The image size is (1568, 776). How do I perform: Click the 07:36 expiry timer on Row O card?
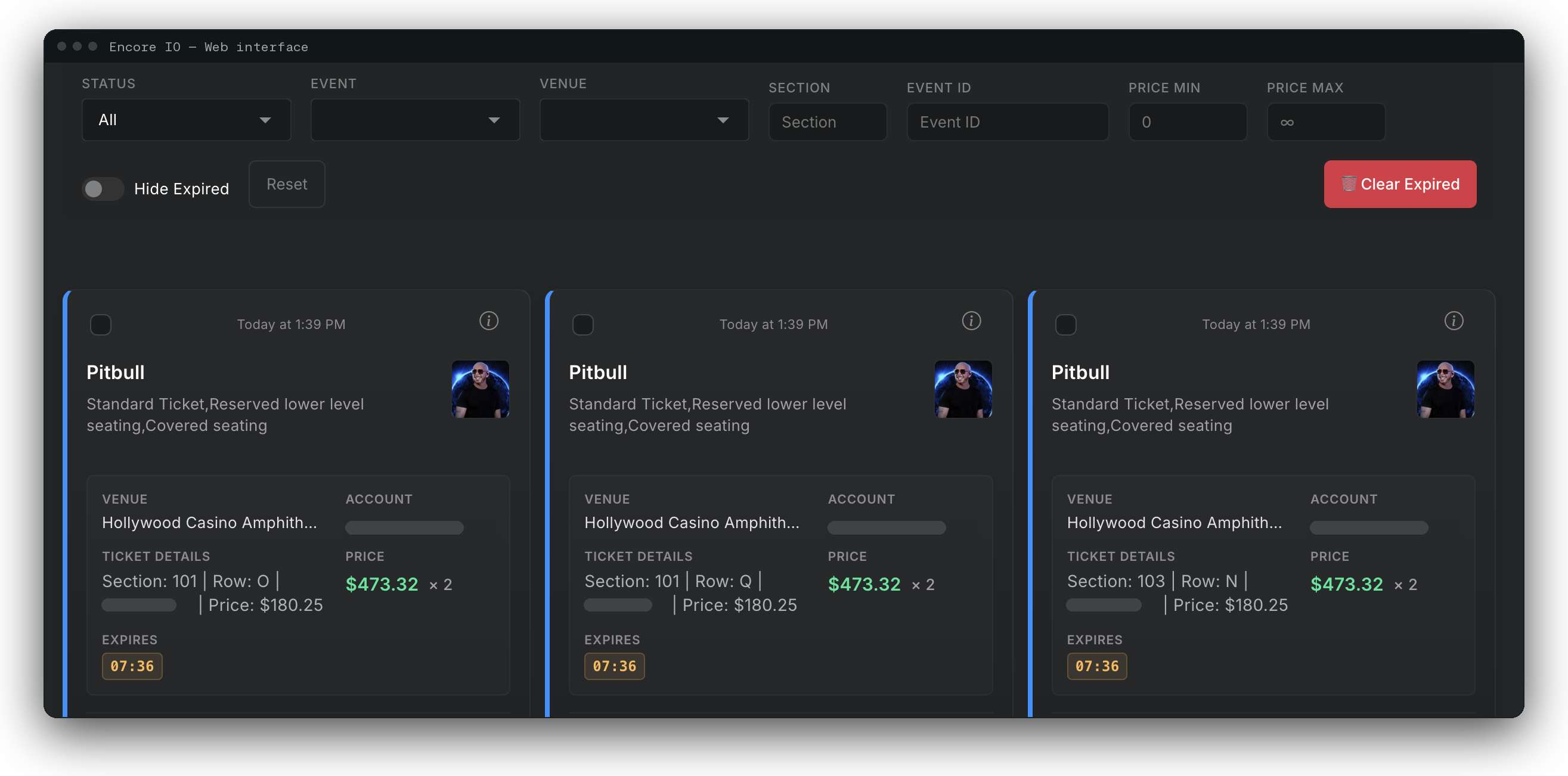point(132,666)
